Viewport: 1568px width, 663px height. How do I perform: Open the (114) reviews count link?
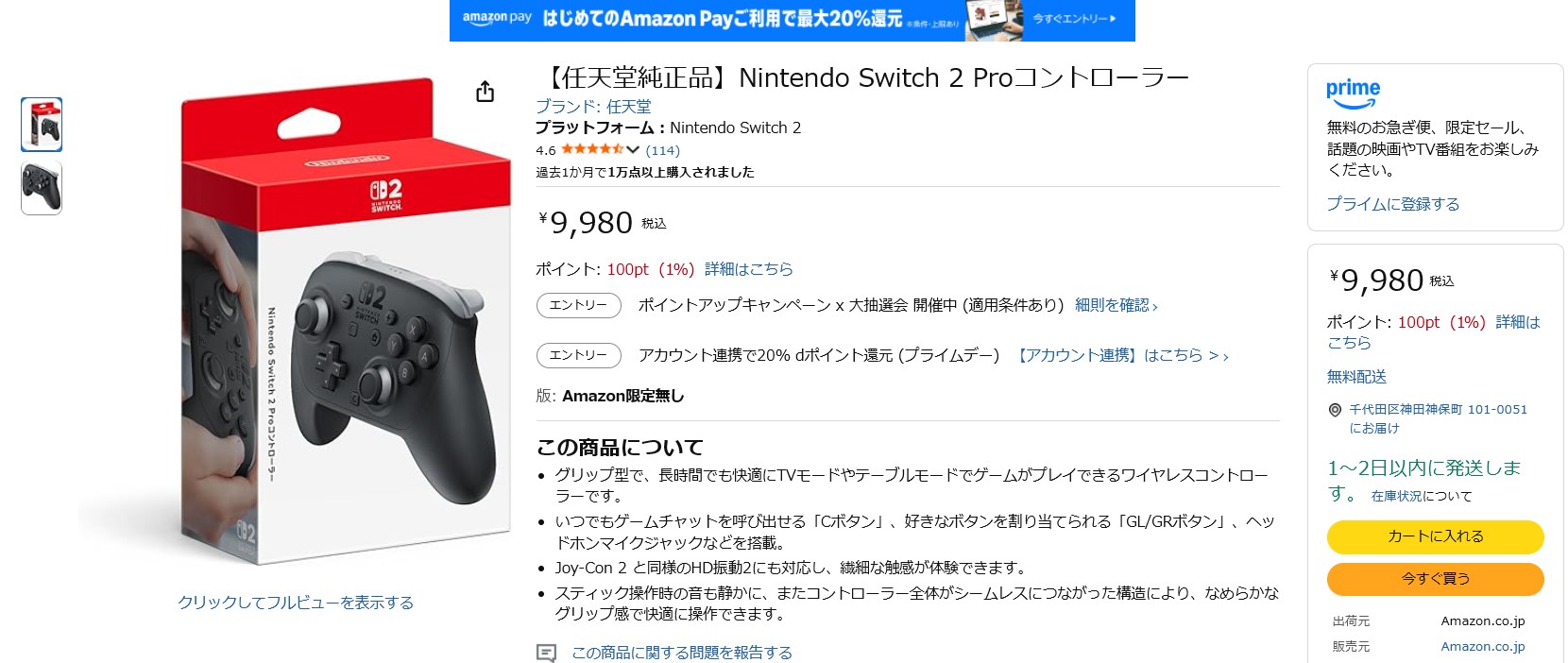click(x=662, y=150)
